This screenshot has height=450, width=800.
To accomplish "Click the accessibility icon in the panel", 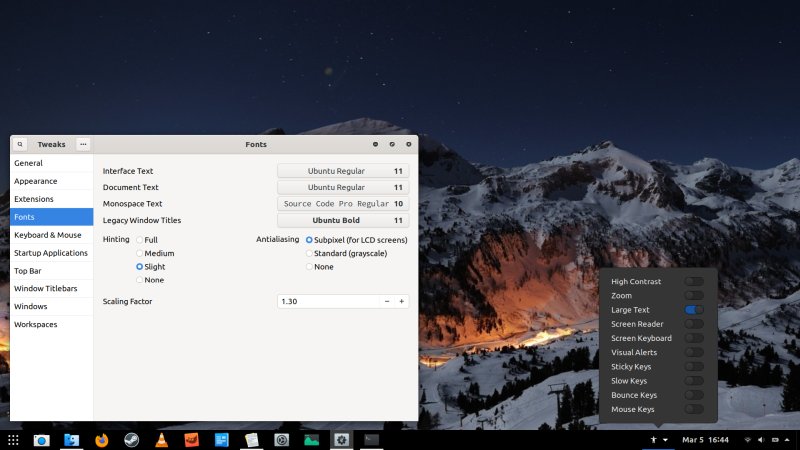I will (654, 439).
